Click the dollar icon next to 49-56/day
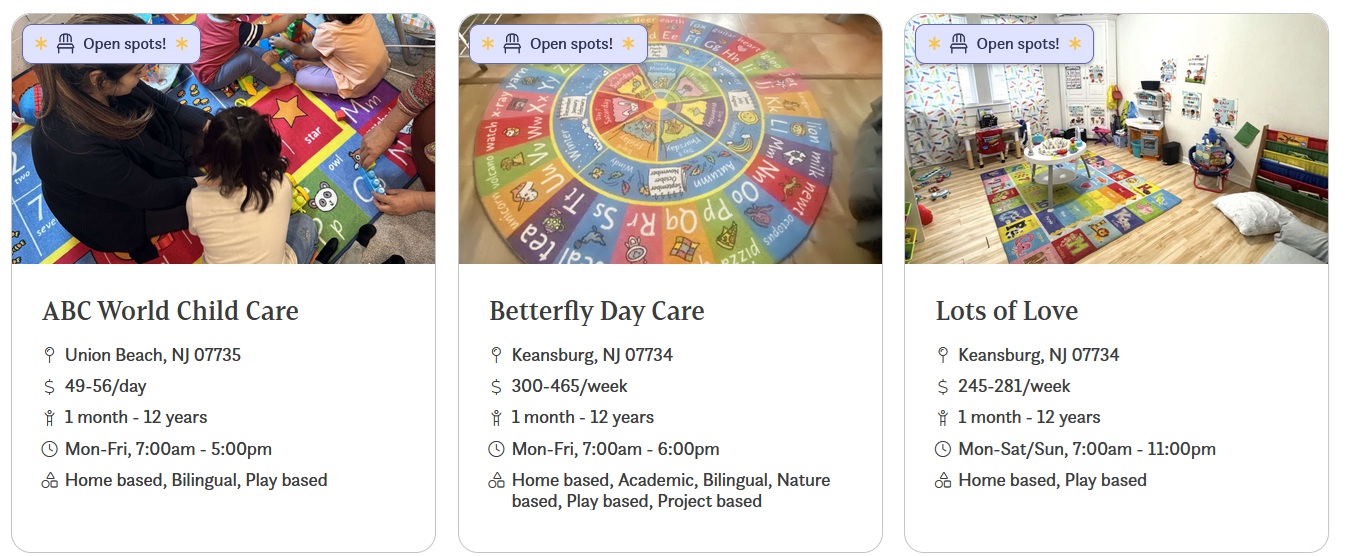This screenshot has width=1348, height=556. point(49,387)
